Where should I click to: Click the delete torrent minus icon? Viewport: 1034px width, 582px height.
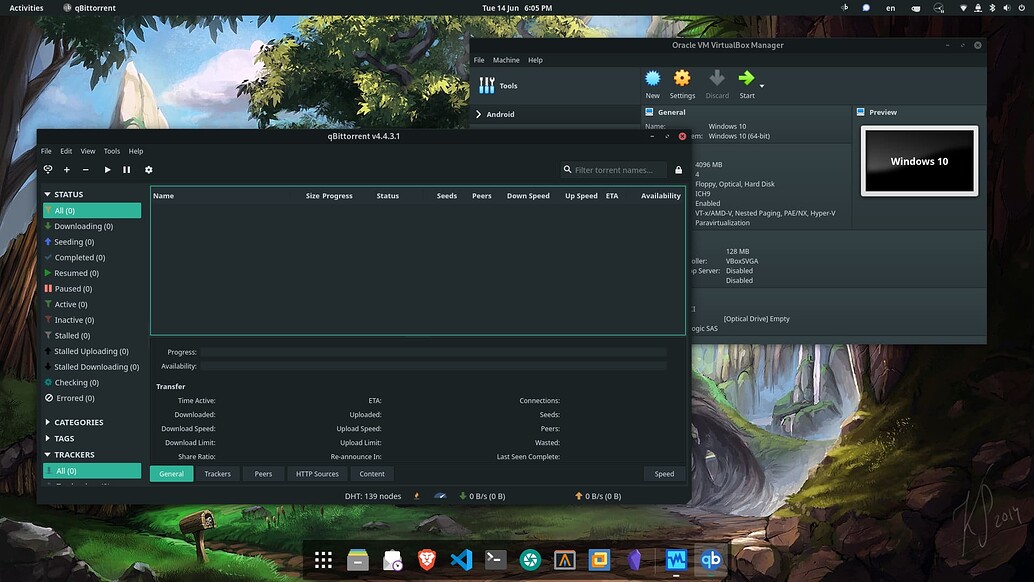(x=86, y=169)
